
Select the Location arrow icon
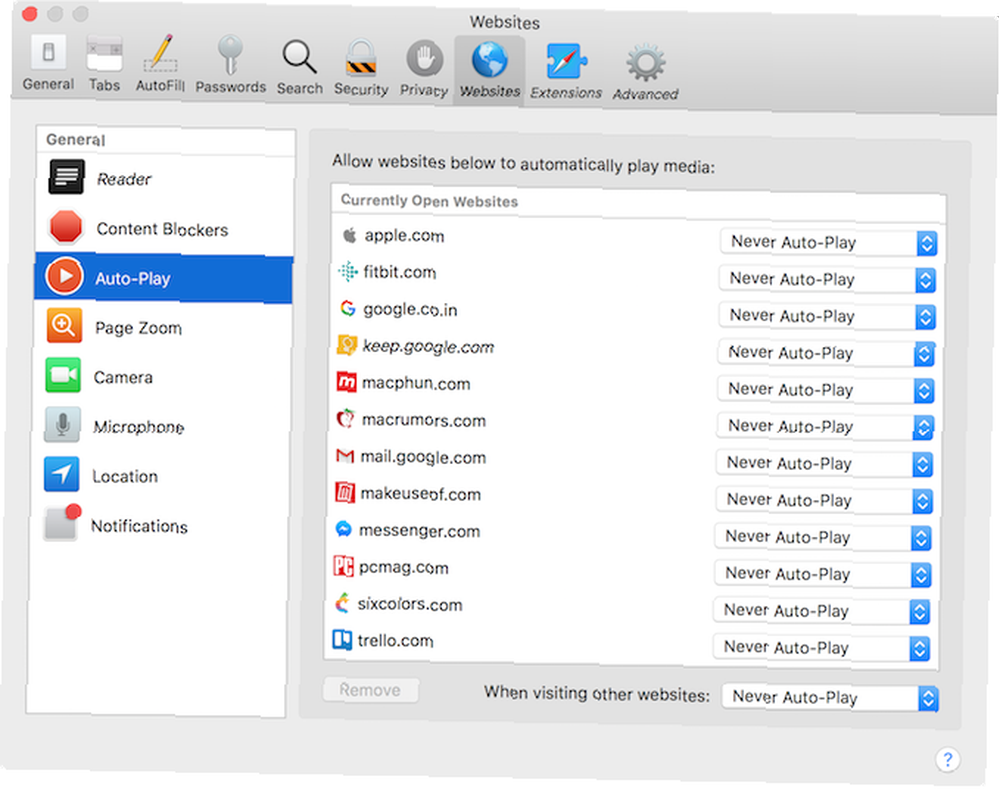[62, 474]
